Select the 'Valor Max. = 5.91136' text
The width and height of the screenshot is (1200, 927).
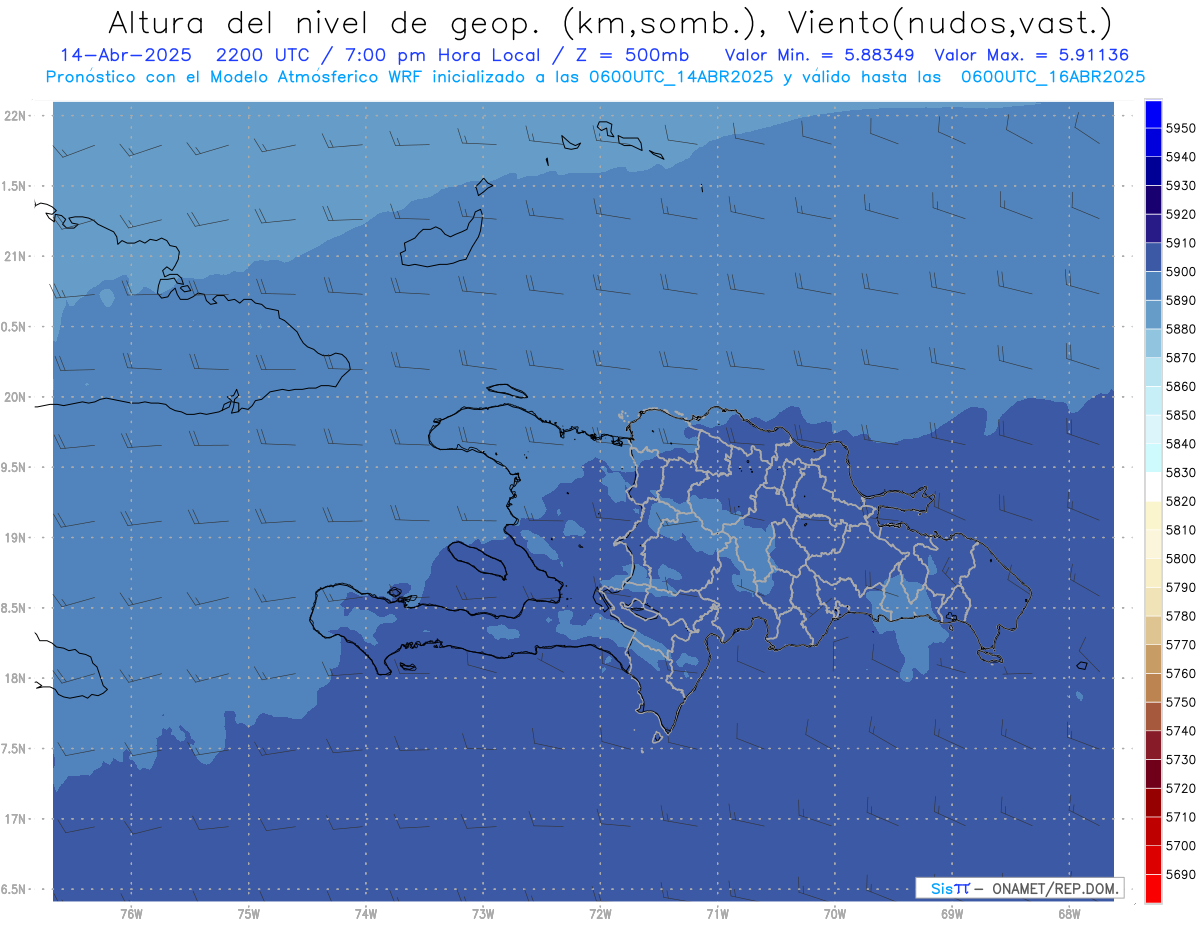coord(1032,55)
